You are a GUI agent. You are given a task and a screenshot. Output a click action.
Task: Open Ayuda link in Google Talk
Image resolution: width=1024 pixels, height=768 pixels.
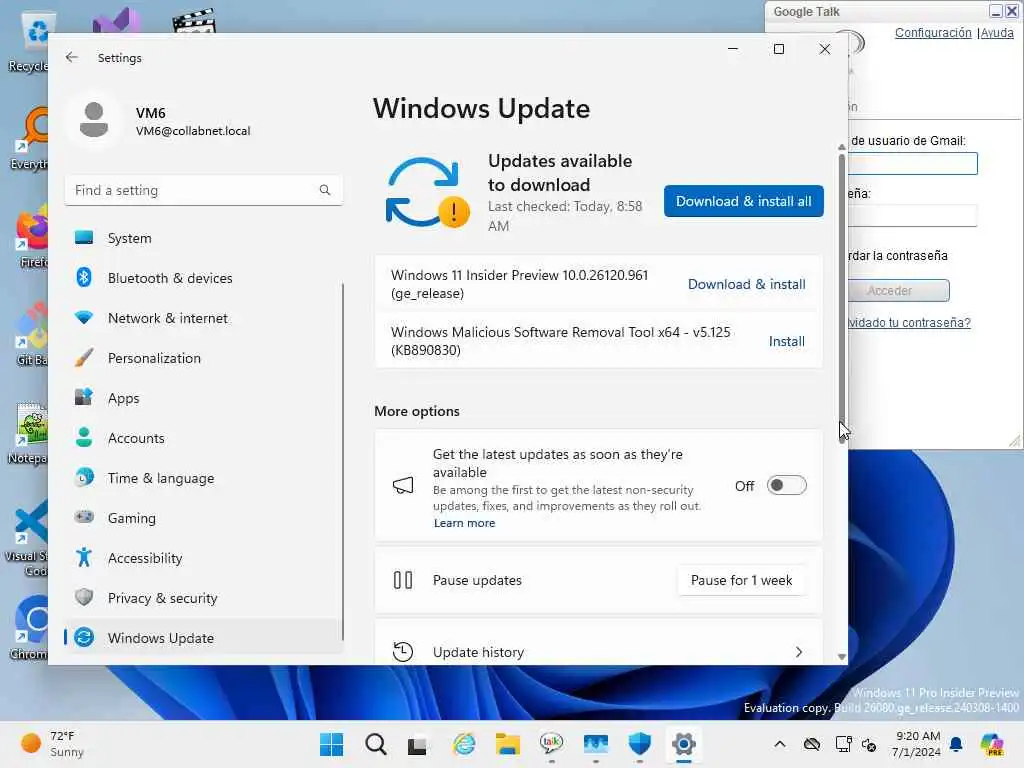pyautogui.click(x=997, y=33)
